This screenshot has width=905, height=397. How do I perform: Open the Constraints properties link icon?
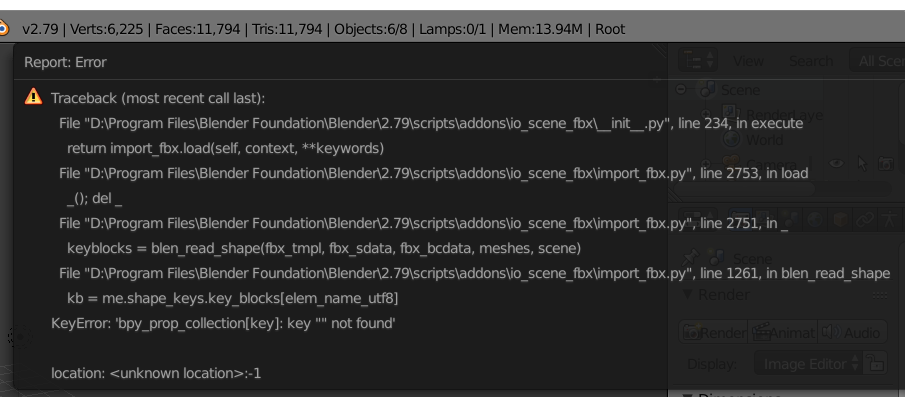(865, 219)
